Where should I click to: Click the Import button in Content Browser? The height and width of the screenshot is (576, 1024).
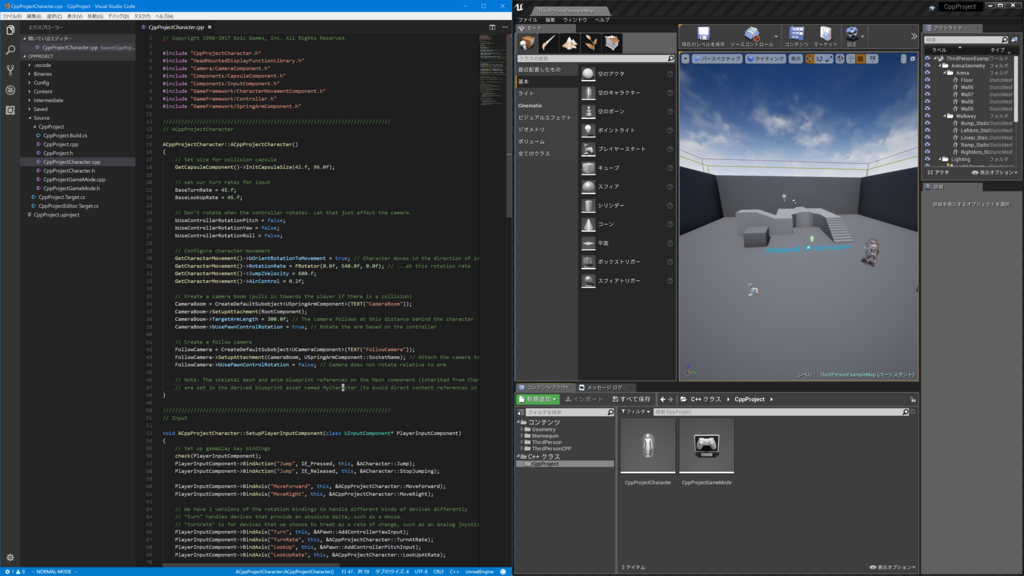click(x=584, y=399)
